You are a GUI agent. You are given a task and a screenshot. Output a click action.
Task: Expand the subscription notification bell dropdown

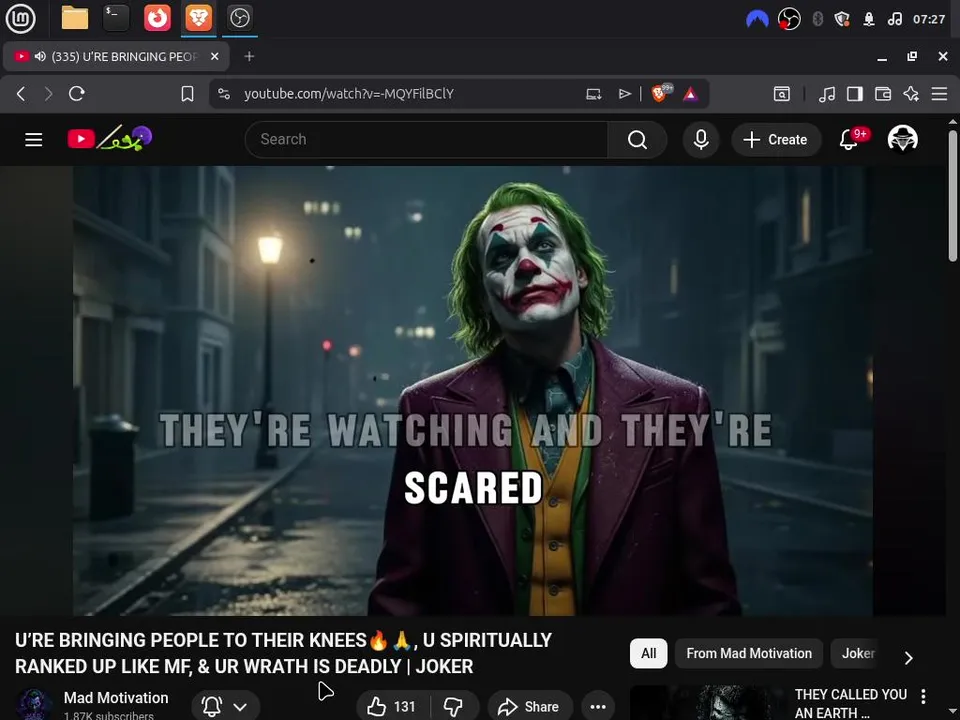(x=226, y=706)
